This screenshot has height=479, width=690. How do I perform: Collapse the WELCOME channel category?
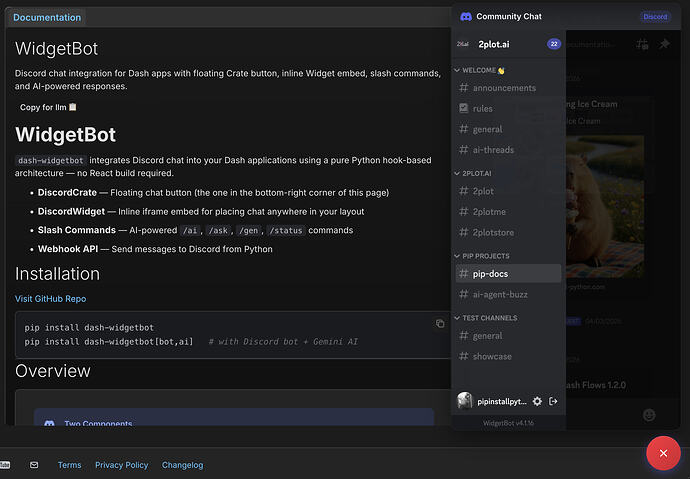[x=480, y=70]
